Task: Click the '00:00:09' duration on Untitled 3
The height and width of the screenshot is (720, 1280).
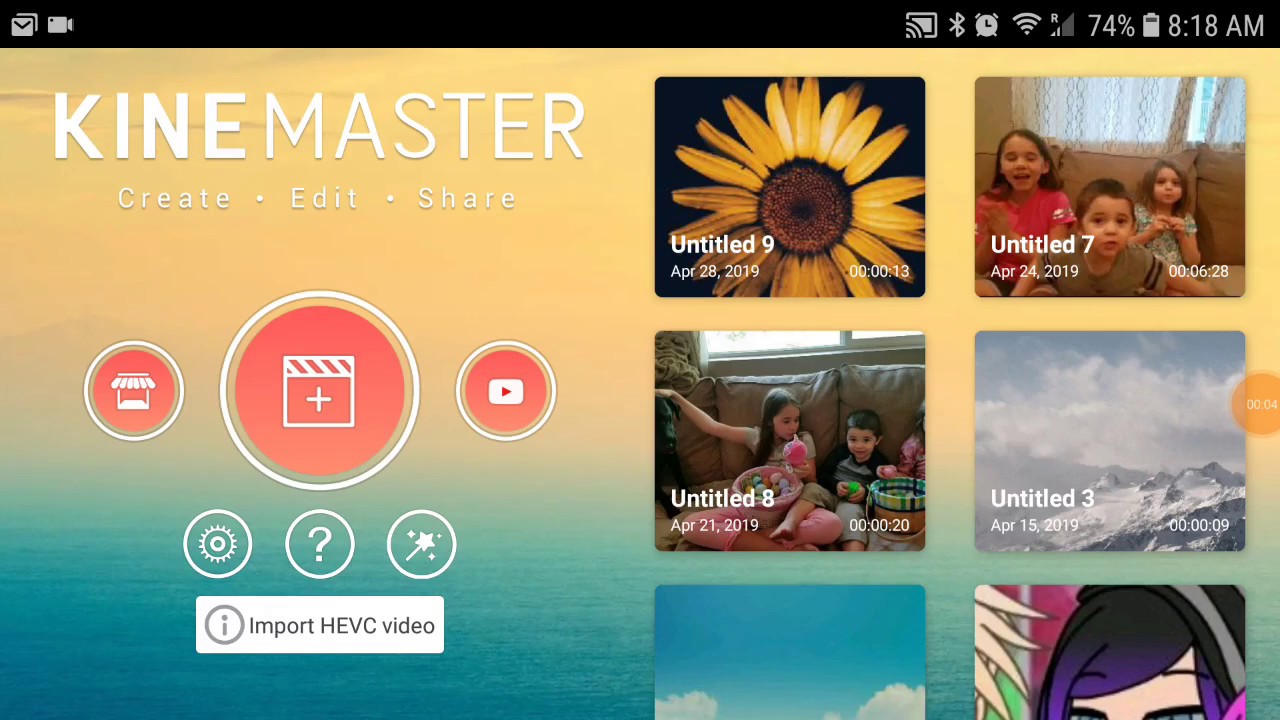Action: (1199, 525)
